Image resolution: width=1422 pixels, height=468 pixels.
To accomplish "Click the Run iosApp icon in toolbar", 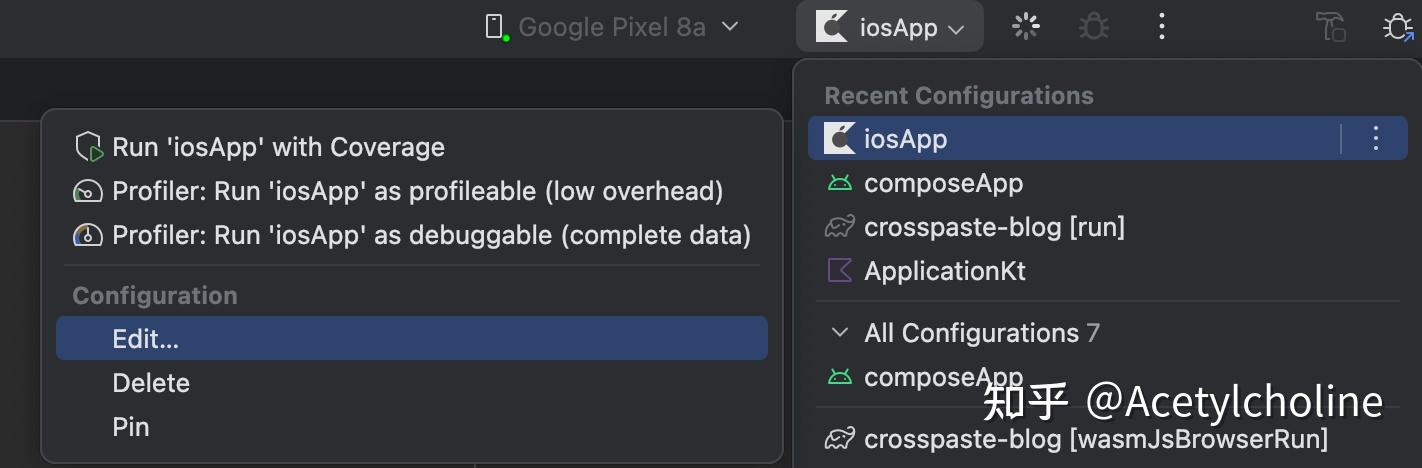I will pyautogui.click(x=1026, y=26).
